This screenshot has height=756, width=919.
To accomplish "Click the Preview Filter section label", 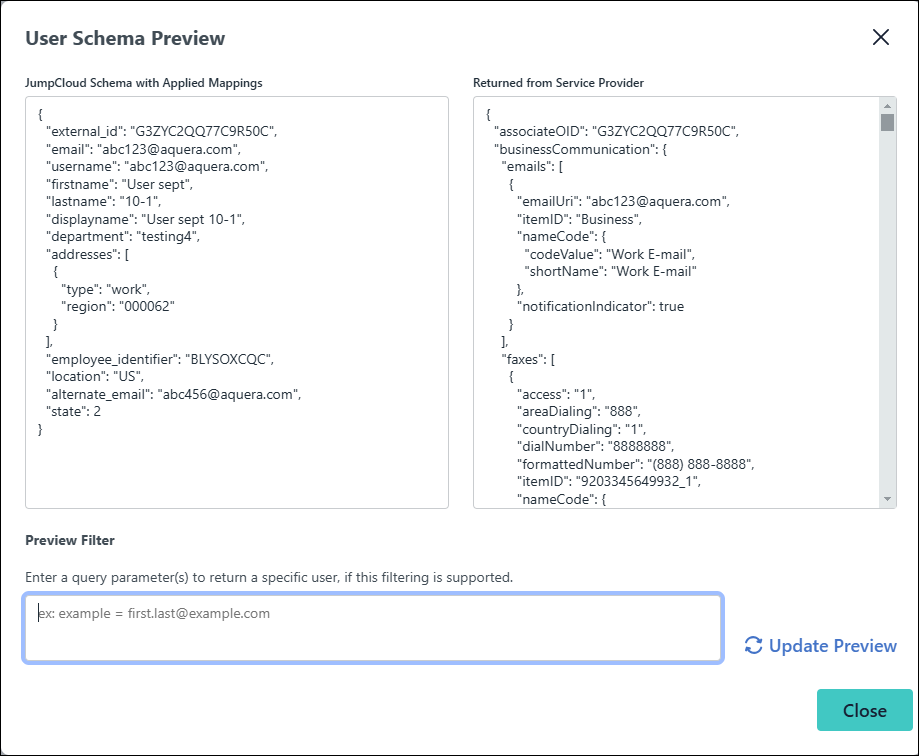I will (70, 540).
